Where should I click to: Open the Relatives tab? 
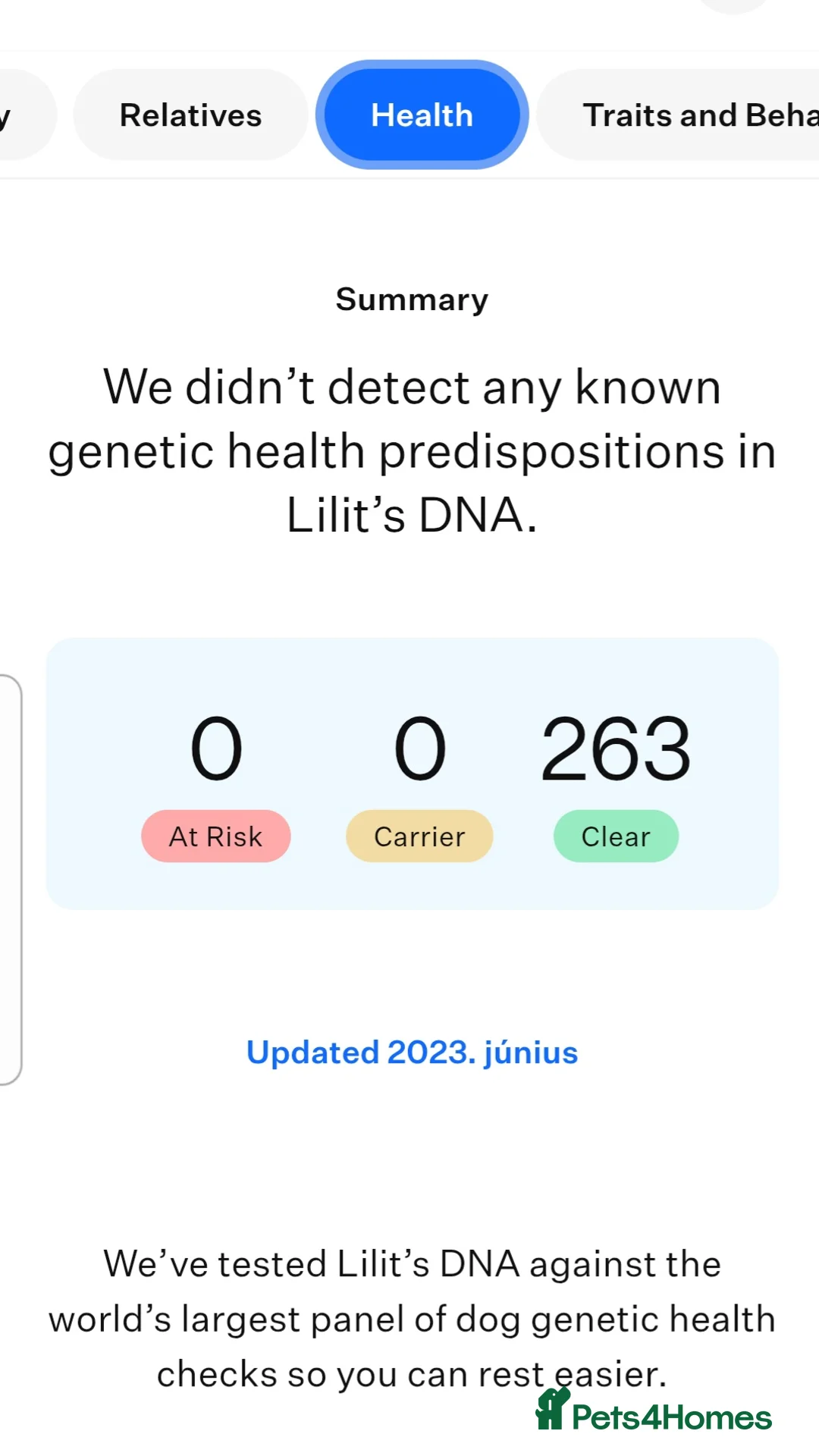tap(190, 115)
